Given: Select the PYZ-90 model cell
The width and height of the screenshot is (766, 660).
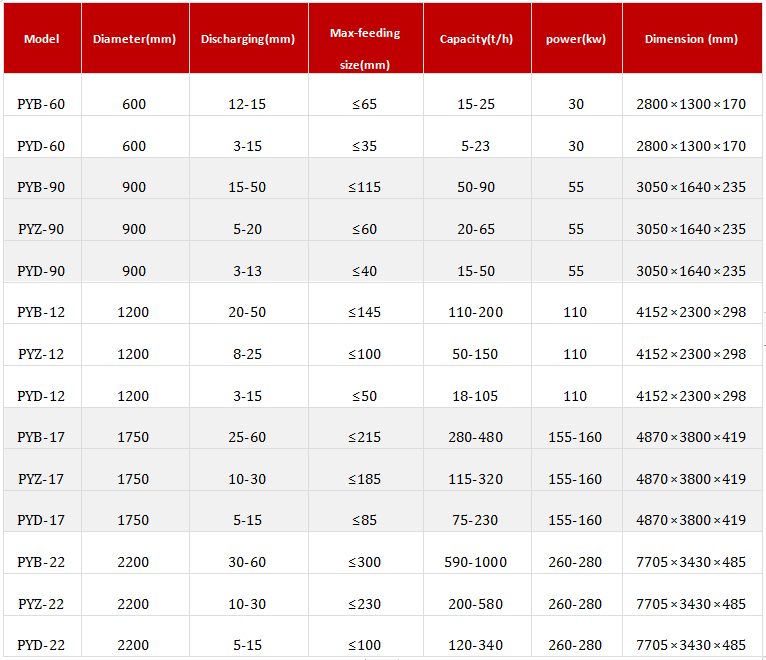Looking at the screenshot, I should coord(41,229).
